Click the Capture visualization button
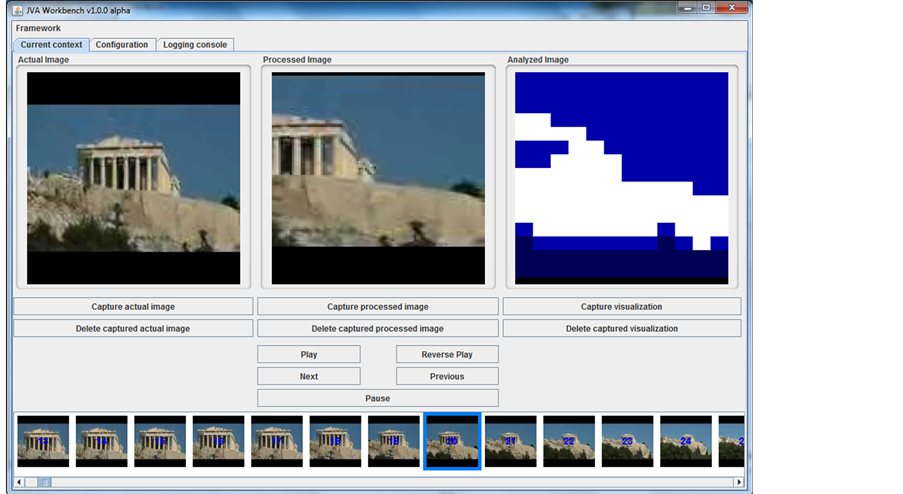 pos(621,307)
